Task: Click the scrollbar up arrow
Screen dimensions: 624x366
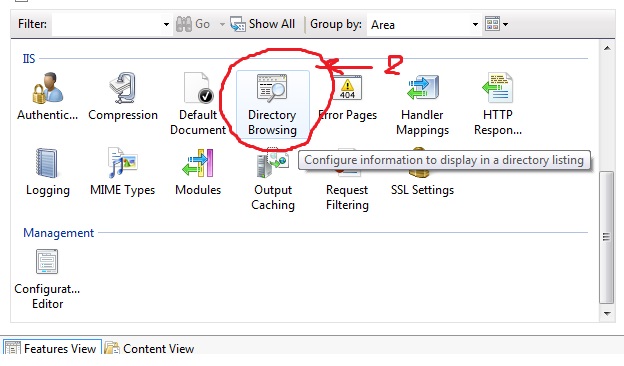Action: pos(607,48)
